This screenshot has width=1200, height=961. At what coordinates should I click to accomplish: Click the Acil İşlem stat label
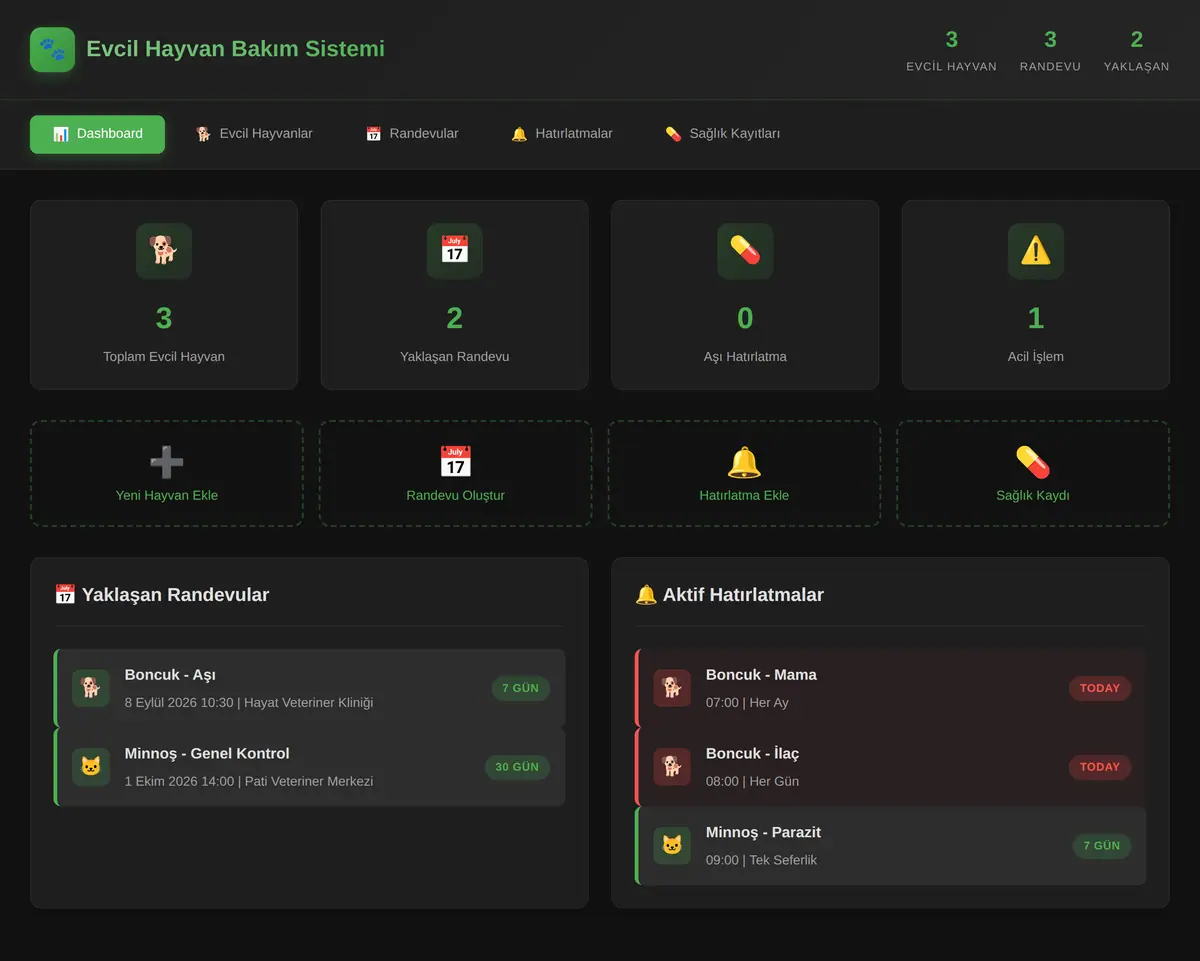(1035, 357)
